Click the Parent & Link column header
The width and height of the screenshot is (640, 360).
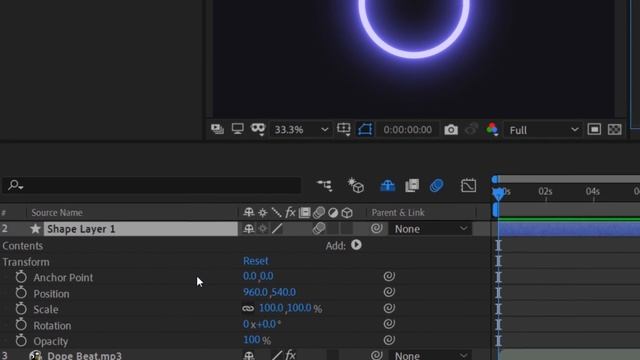[398, 213]
